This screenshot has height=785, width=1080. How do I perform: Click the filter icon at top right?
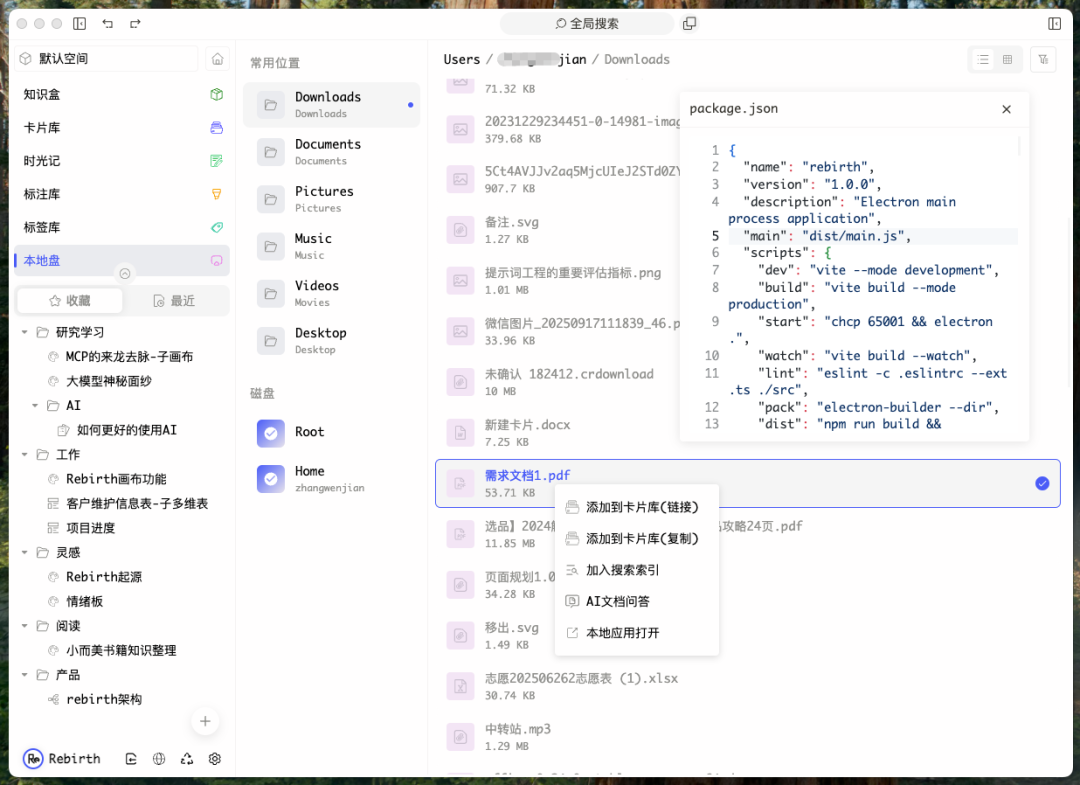1043,60
